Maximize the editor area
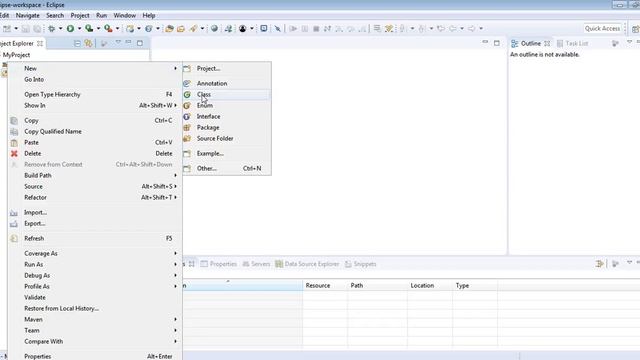 497,43
